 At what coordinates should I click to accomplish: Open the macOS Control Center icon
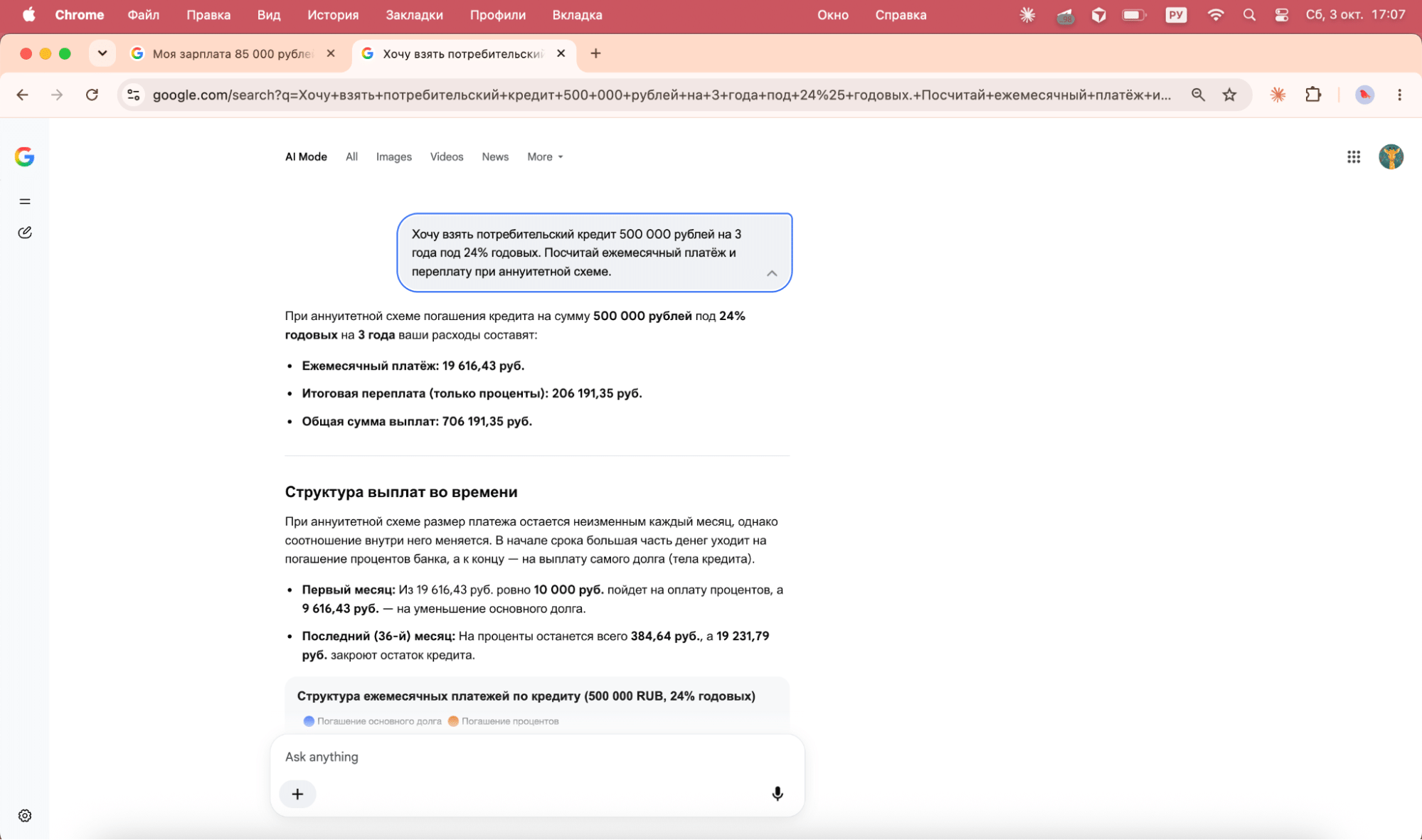pos(1281,15)
